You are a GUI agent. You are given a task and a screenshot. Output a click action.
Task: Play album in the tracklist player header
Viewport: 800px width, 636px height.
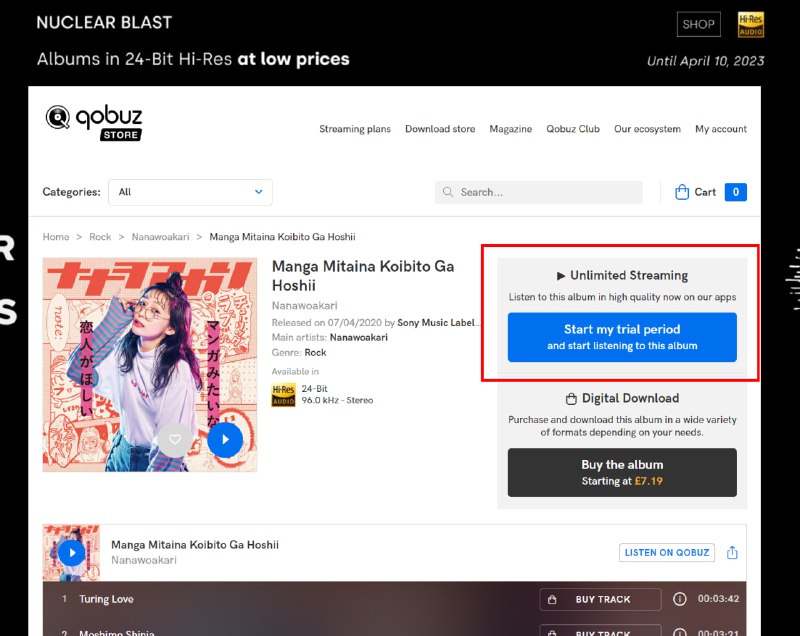click(x=71, y=552)
